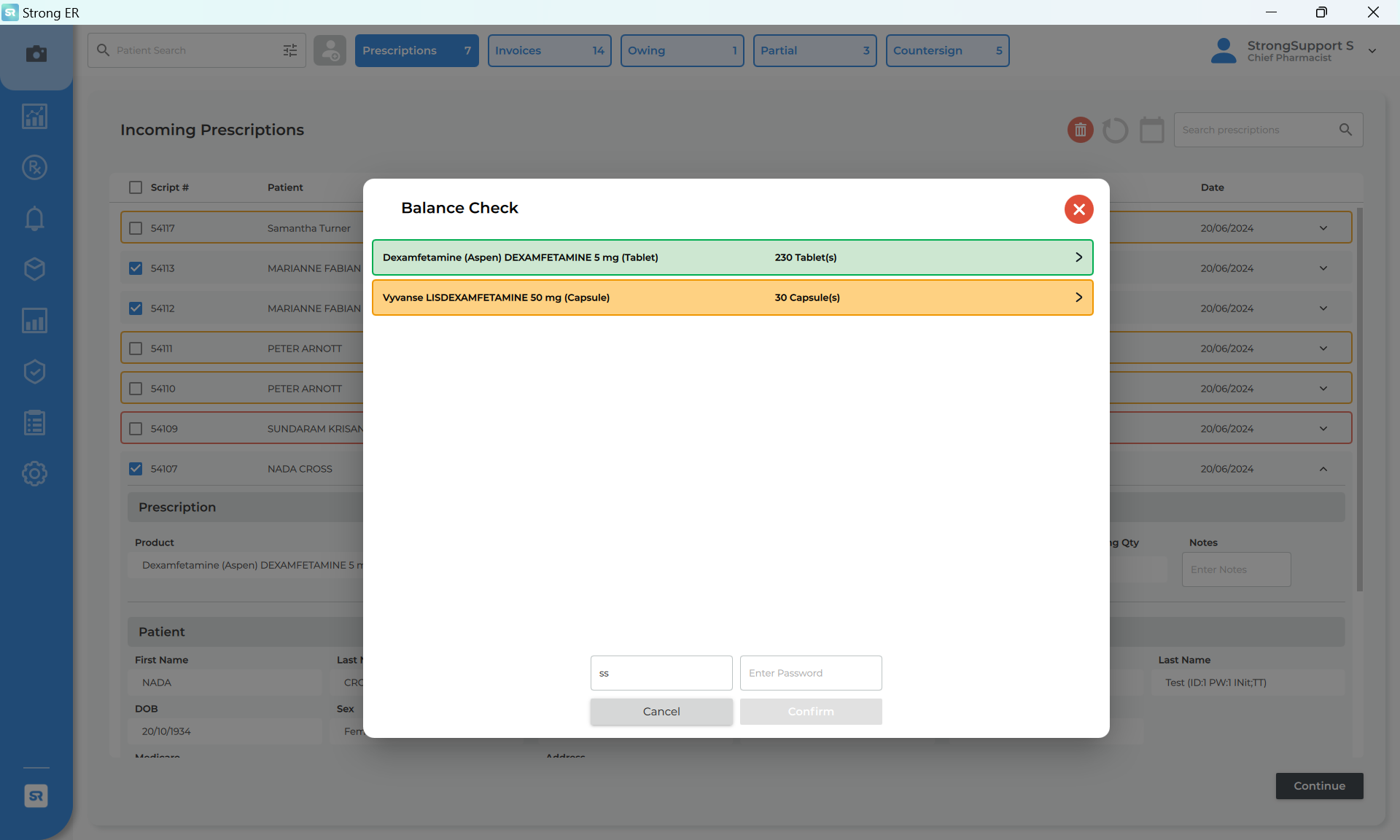
Task: Click the camera icon in the sidebar
Action: pyautogui.click(x=36, y=54)
